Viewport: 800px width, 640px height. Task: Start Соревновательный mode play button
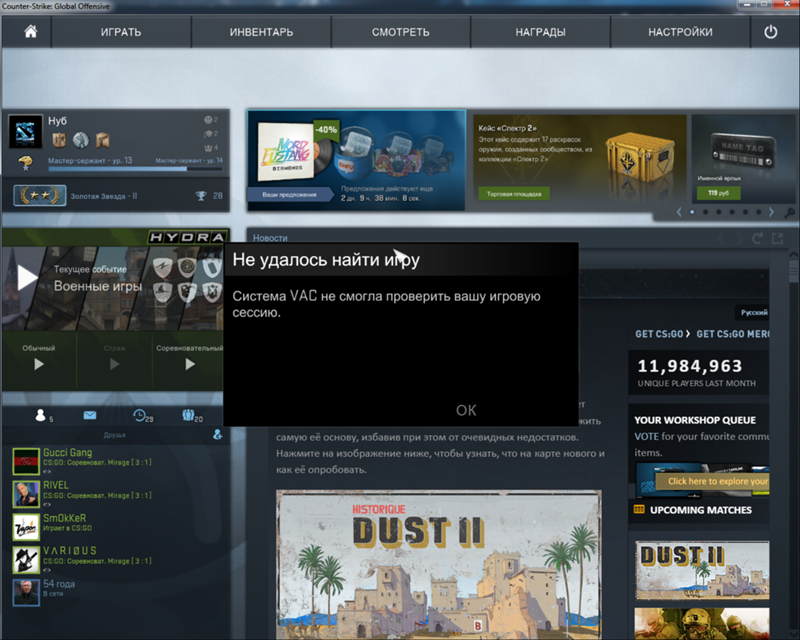click(190, 364)
